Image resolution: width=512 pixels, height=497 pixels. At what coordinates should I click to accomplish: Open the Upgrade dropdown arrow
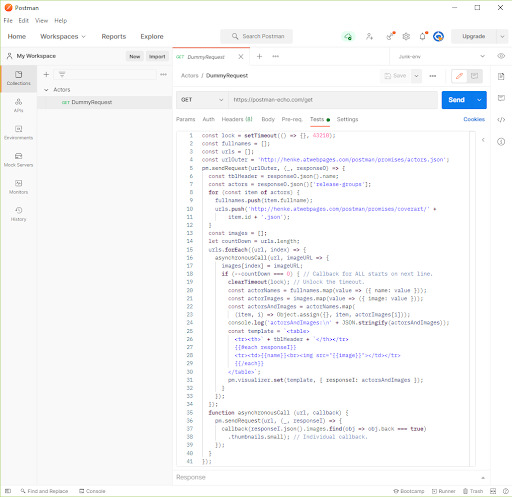pos(502,36)
